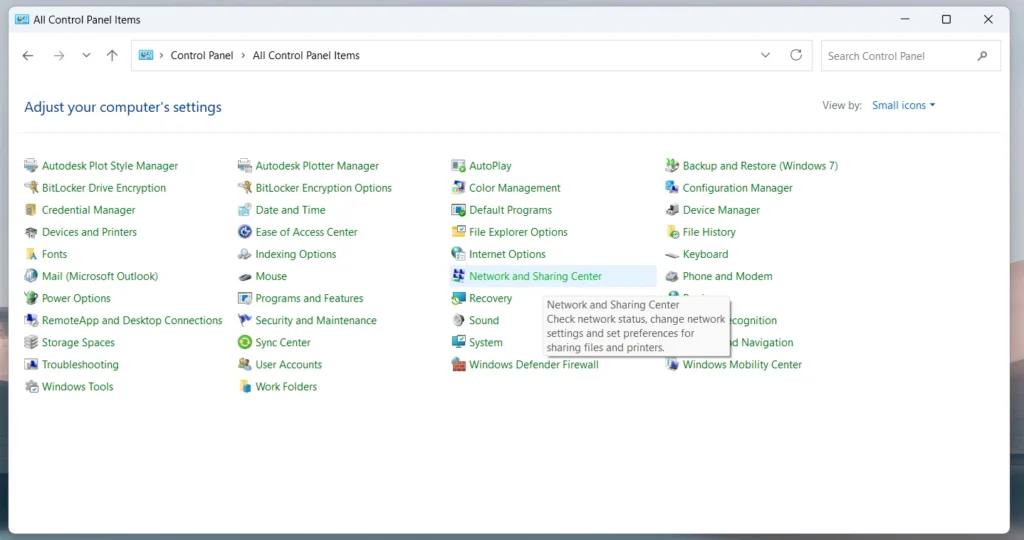The width and height of the screenshot is (1024, 540).
Task: Open the User Accounts icon
Action: point(245,365)
